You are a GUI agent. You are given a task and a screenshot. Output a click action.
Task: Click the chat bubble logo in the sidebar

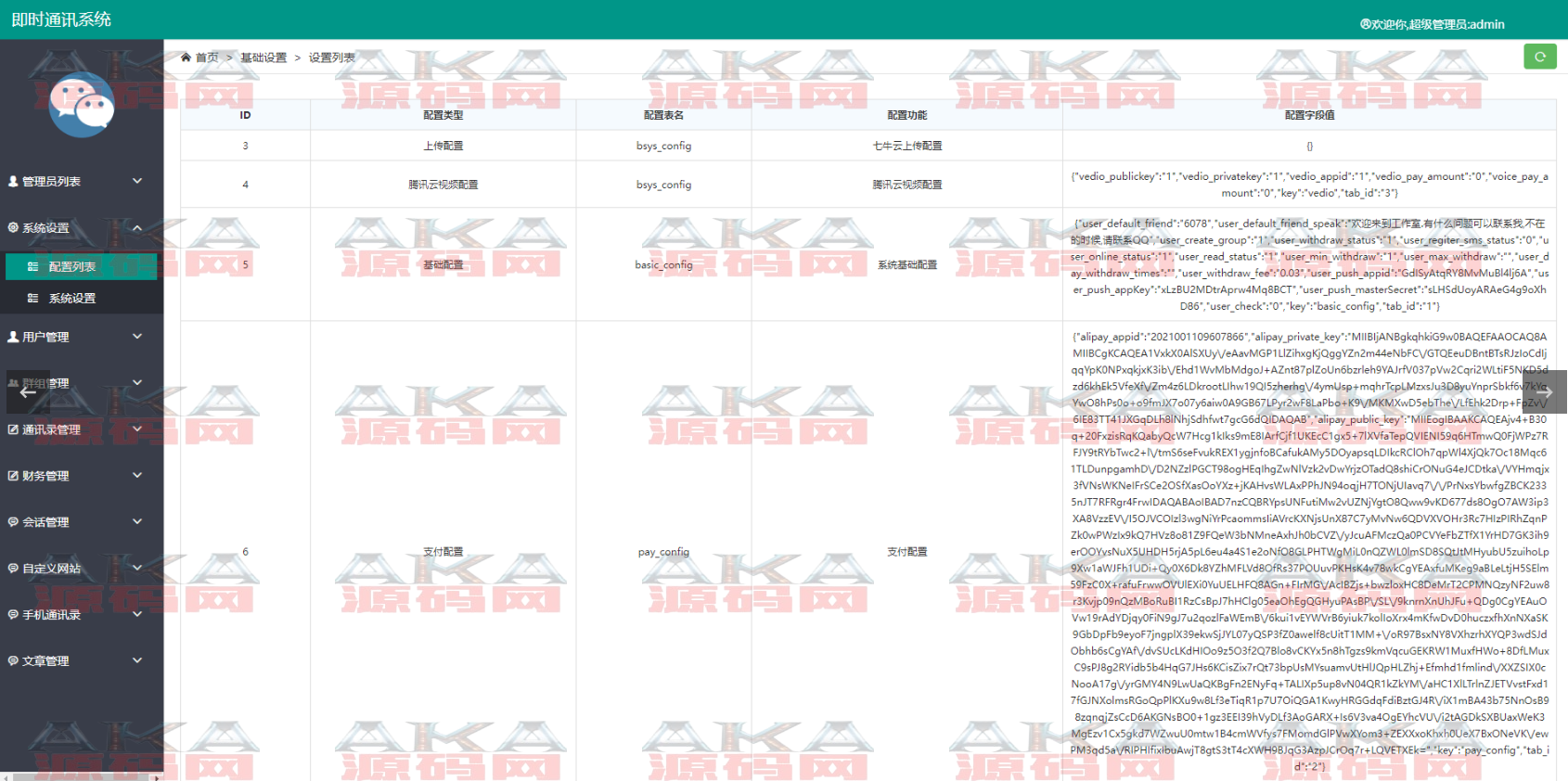(x=82, y=105)
